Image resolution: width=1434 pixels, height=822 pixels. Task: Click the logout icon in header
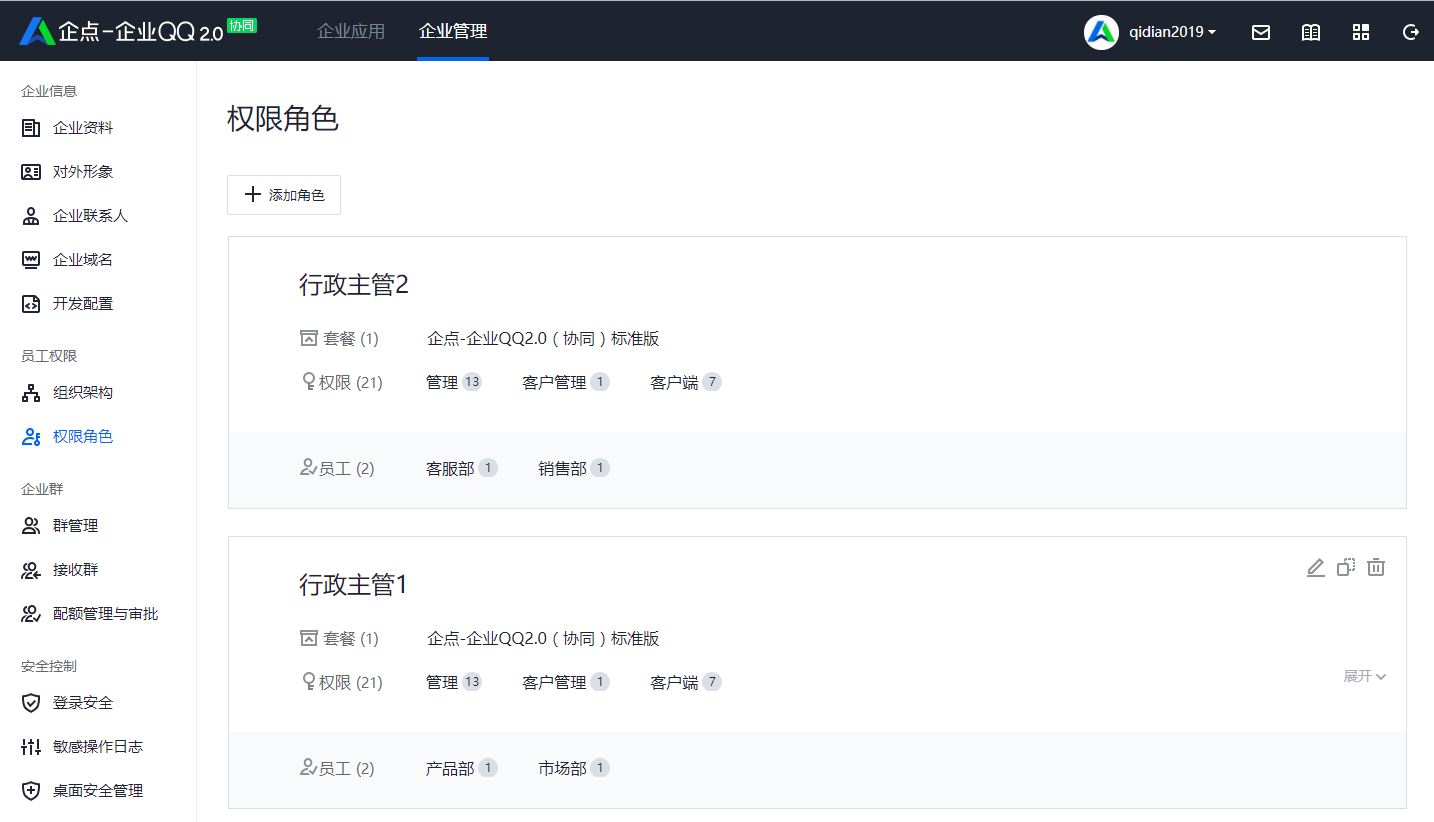pos(1411,32)
